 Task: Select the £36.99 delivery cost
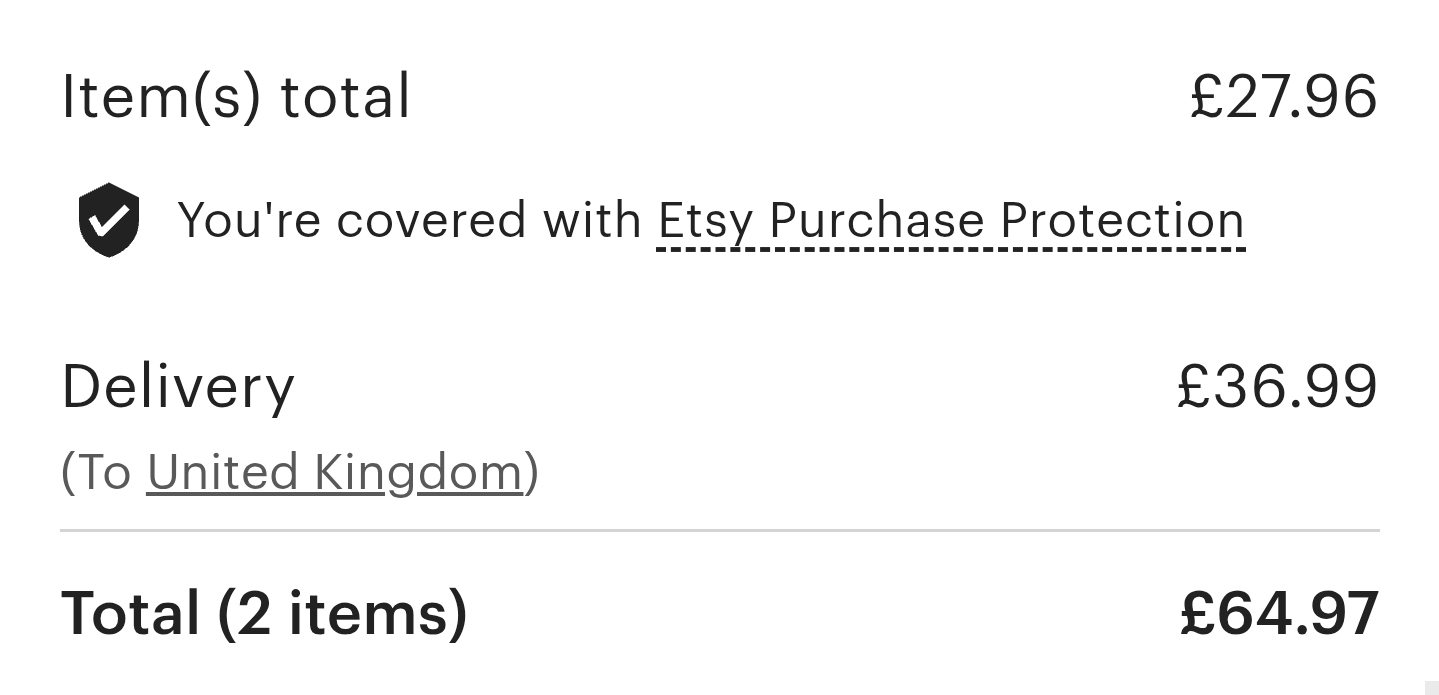coord(1277,387)
